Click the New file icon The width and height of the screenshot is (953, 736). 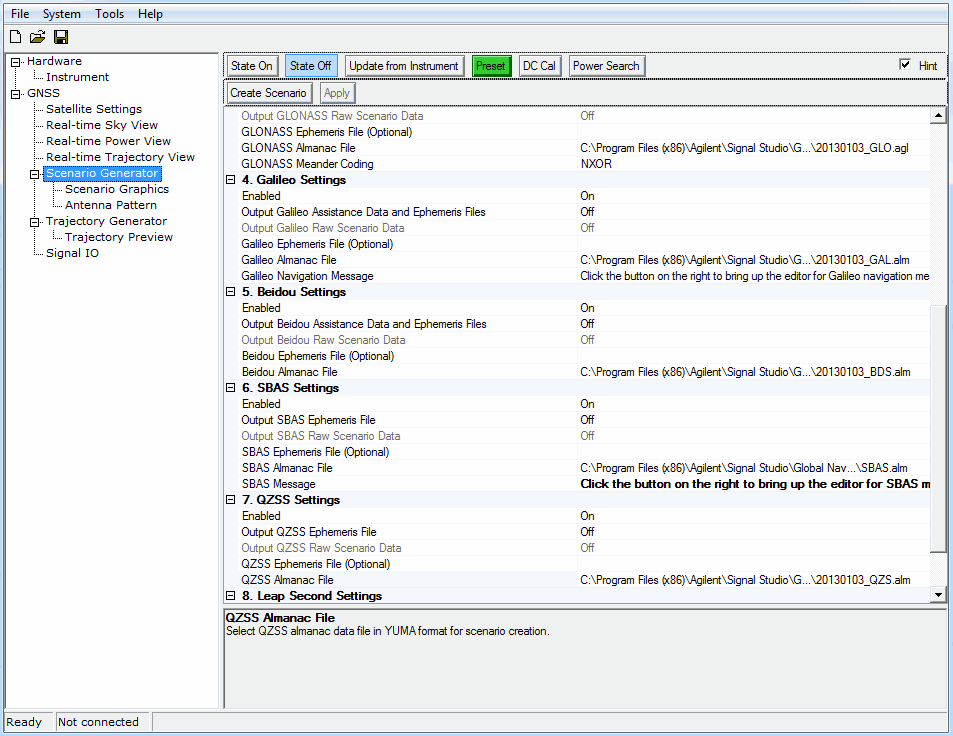click(15, 37)
